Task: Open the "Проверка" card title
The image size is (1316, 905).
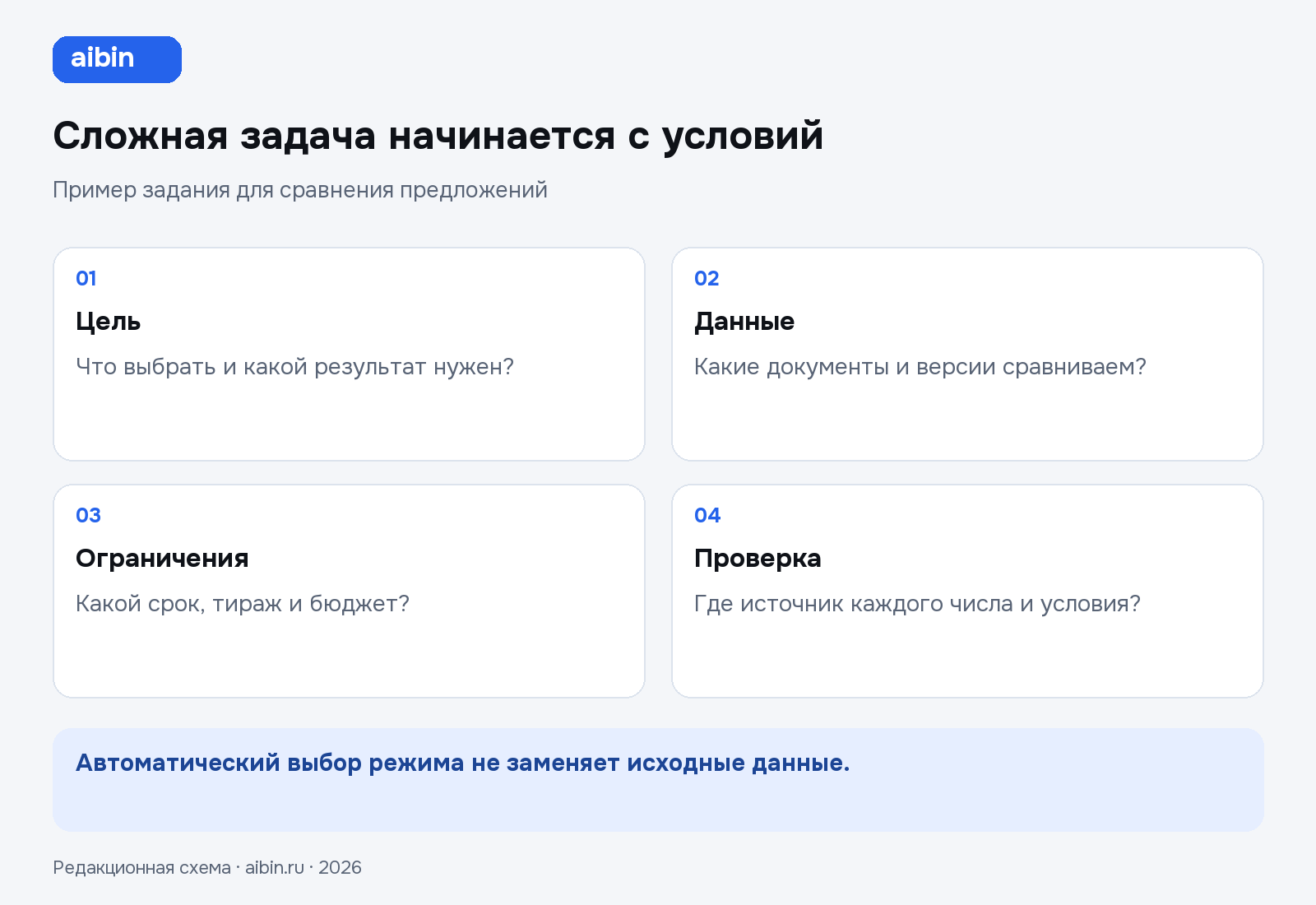Action: [x=758, y=559]
